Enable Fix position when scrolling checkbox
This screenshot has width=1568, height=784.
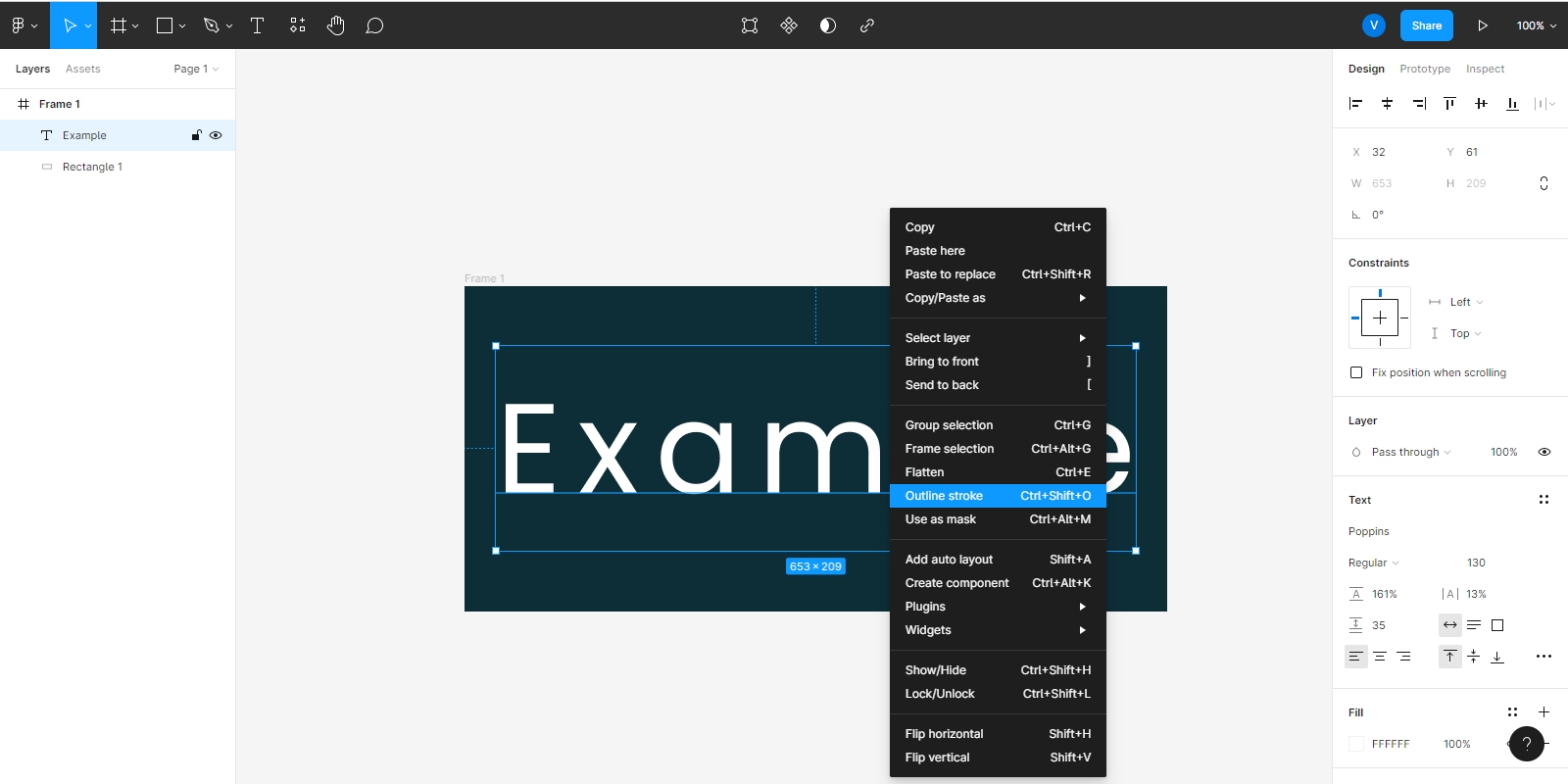tap(1356, 372)
